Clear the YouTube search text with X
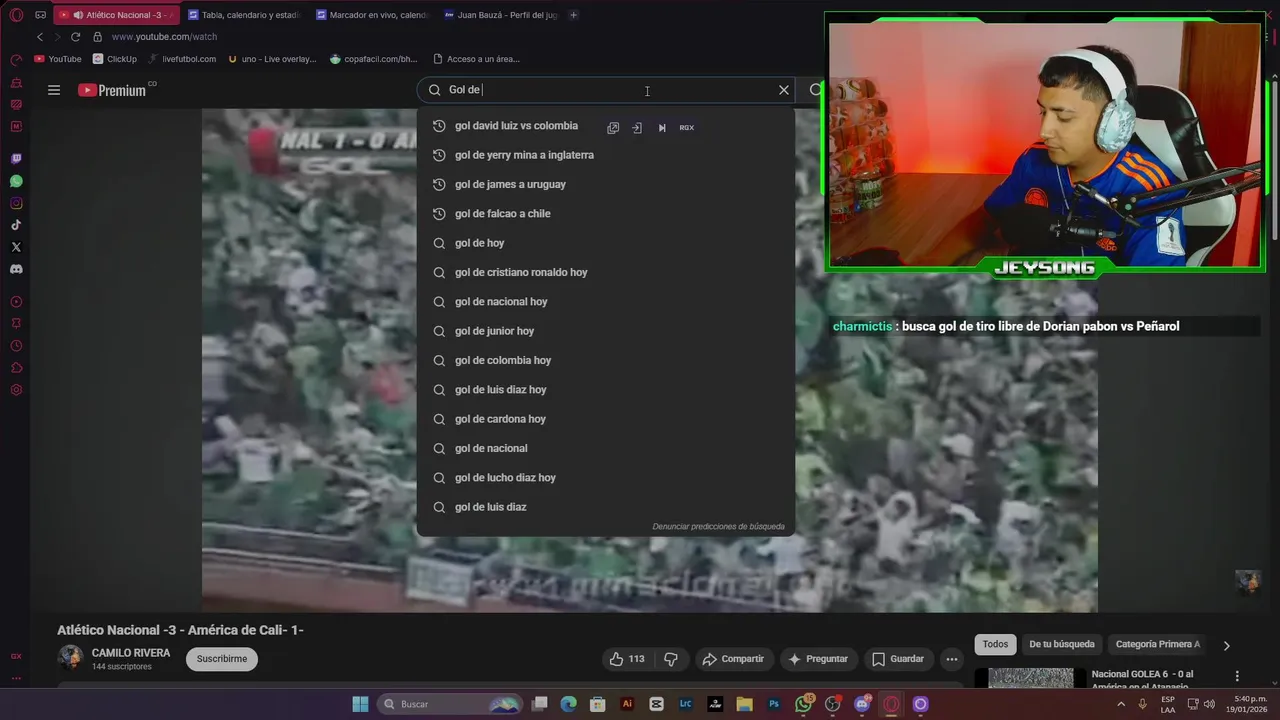This screenshot has height=720, width=1280. [784, 90]
